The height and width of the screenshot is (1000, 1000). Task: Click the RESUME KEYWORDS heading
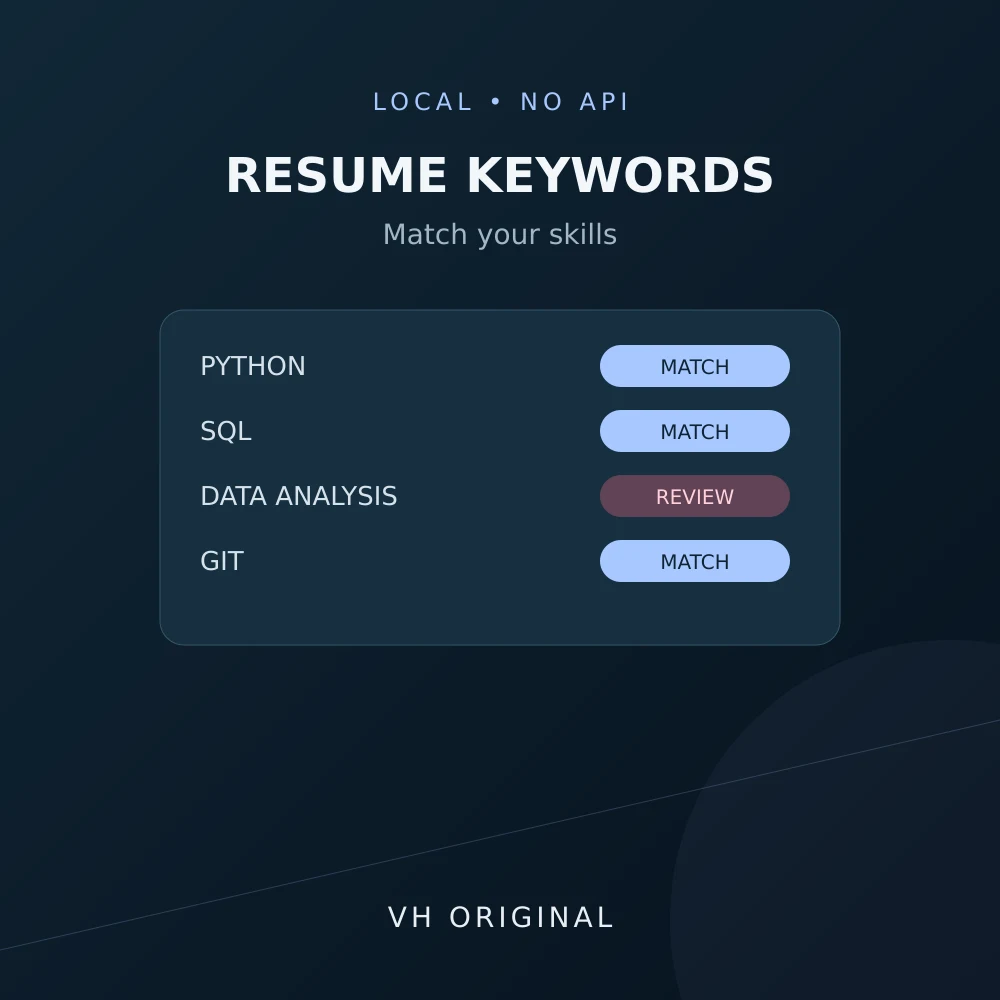click(x=500, y=175)
